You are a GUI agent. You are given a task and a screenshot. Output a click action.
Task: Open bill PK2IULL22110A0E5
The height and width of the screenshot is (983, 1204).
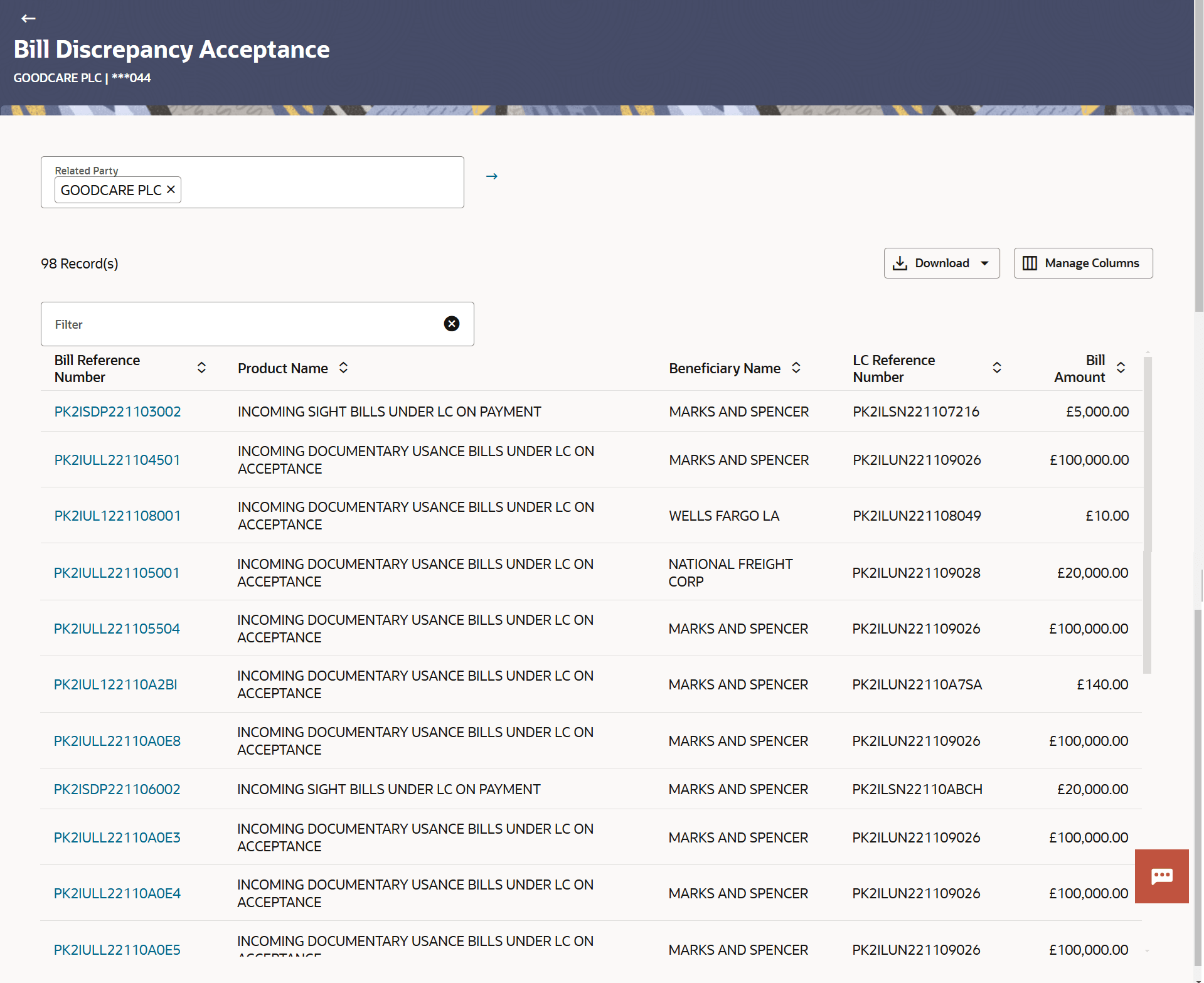[117, 950]
